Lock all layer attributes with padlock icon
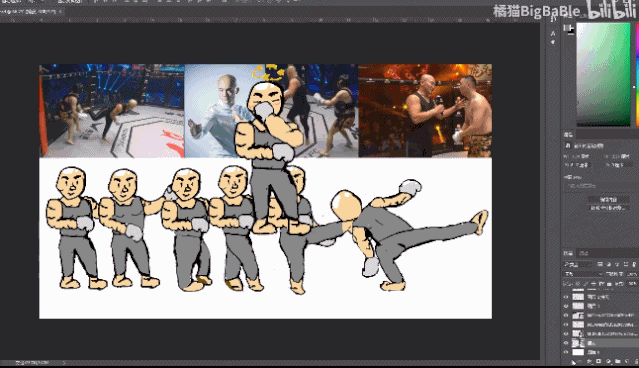 pos(609,284)
